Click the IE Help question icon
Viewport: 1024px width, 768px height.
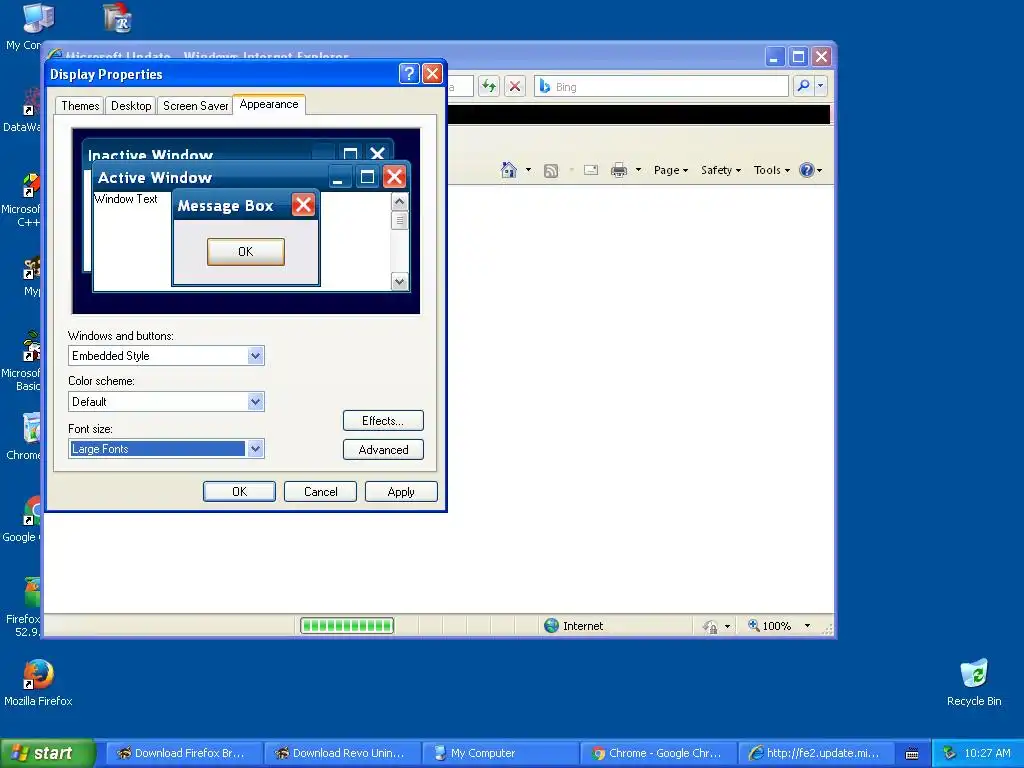tap(807, 170)
